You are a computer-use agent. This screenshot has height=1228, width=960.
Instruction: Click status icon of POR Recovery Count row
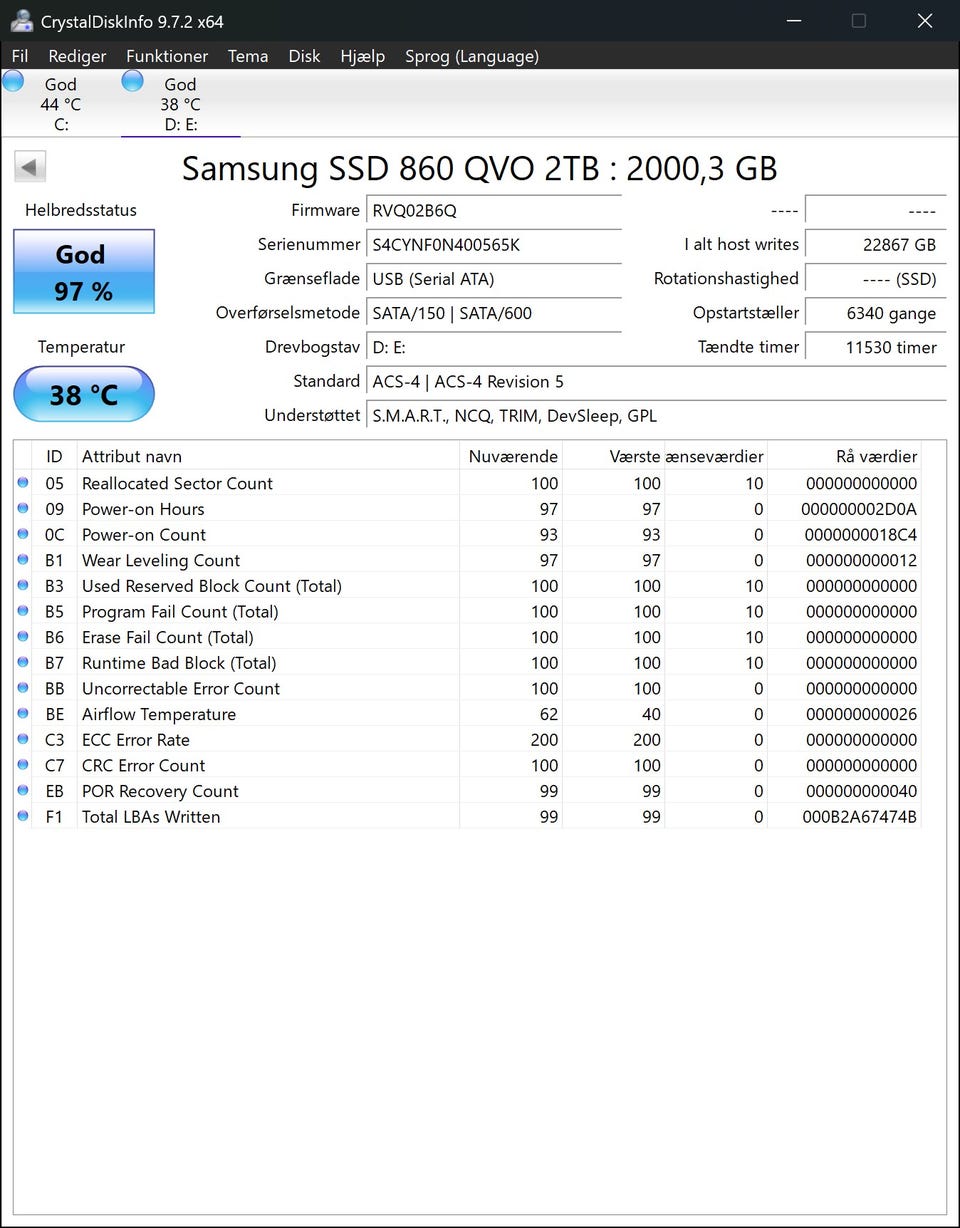pos(23,791)
